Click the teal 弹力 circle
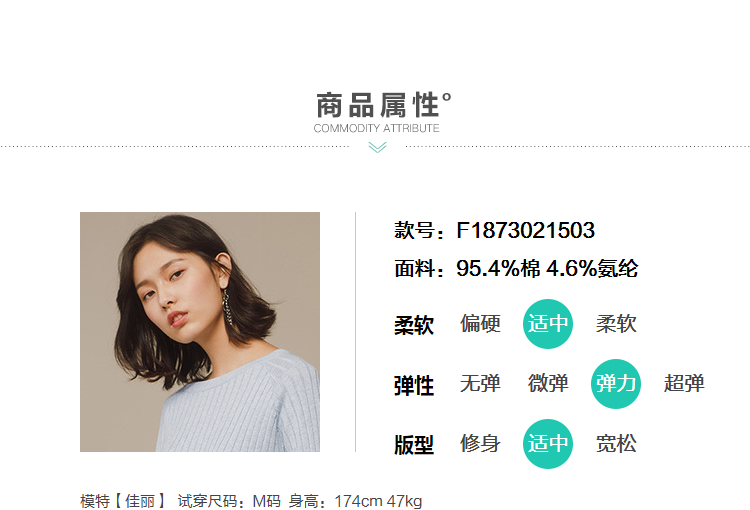The width and height of the screenshot is (750, 510). pos(616,384)
